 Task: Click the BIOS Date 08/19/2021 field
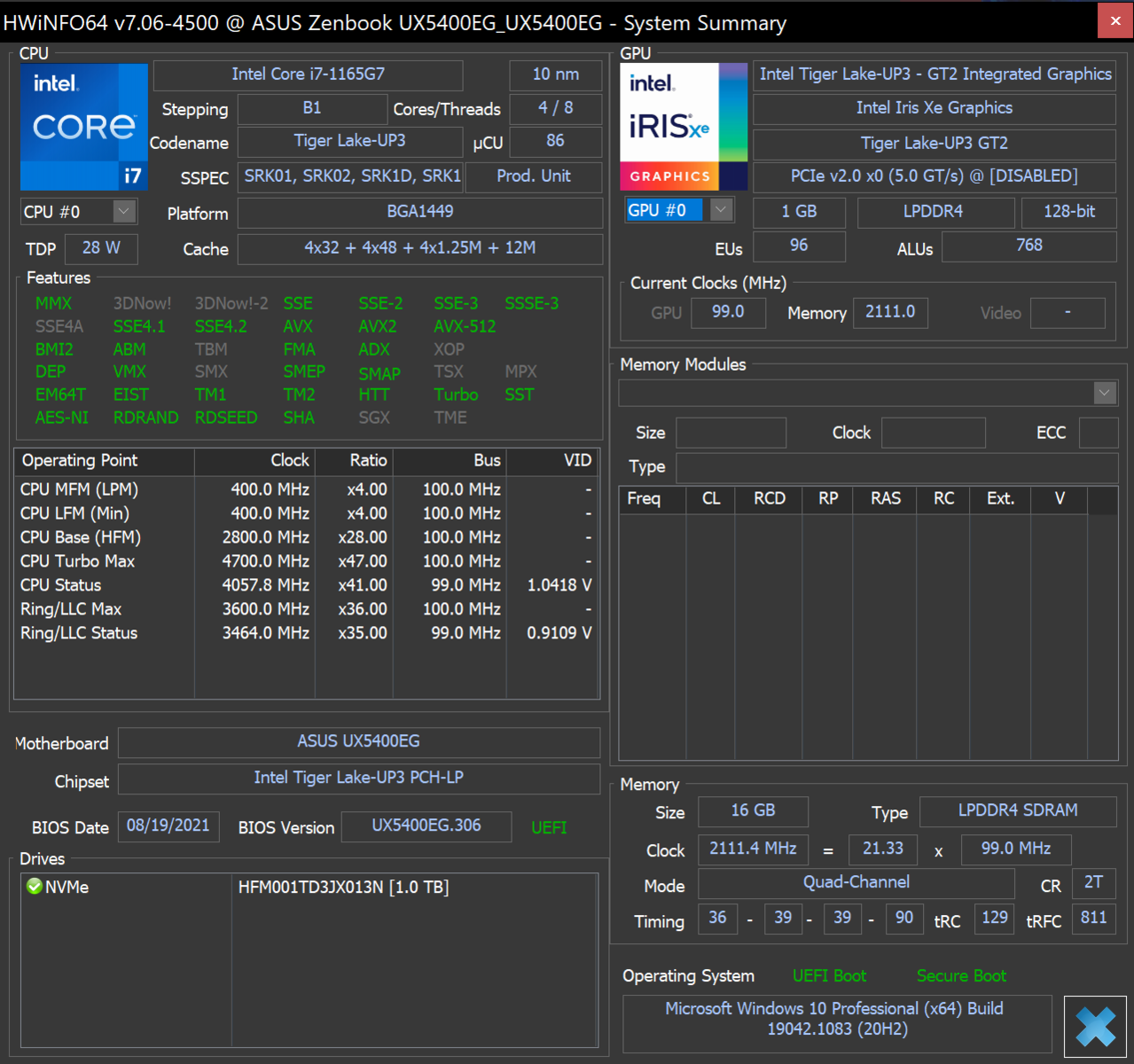168,825
